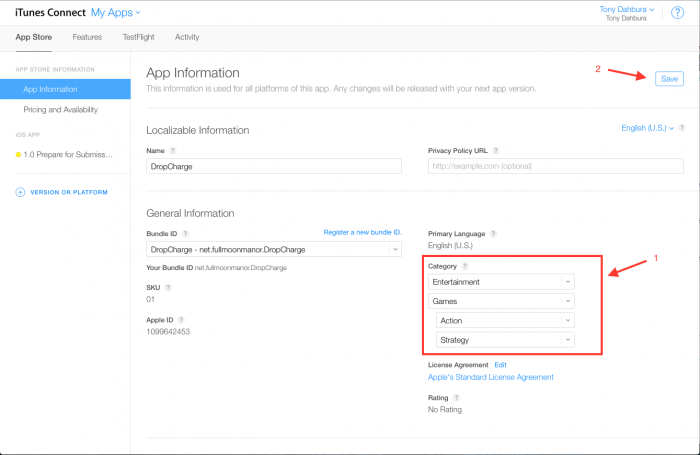
Task: Open the English (U.S.) language selector
Action: (x=647, y=128)
